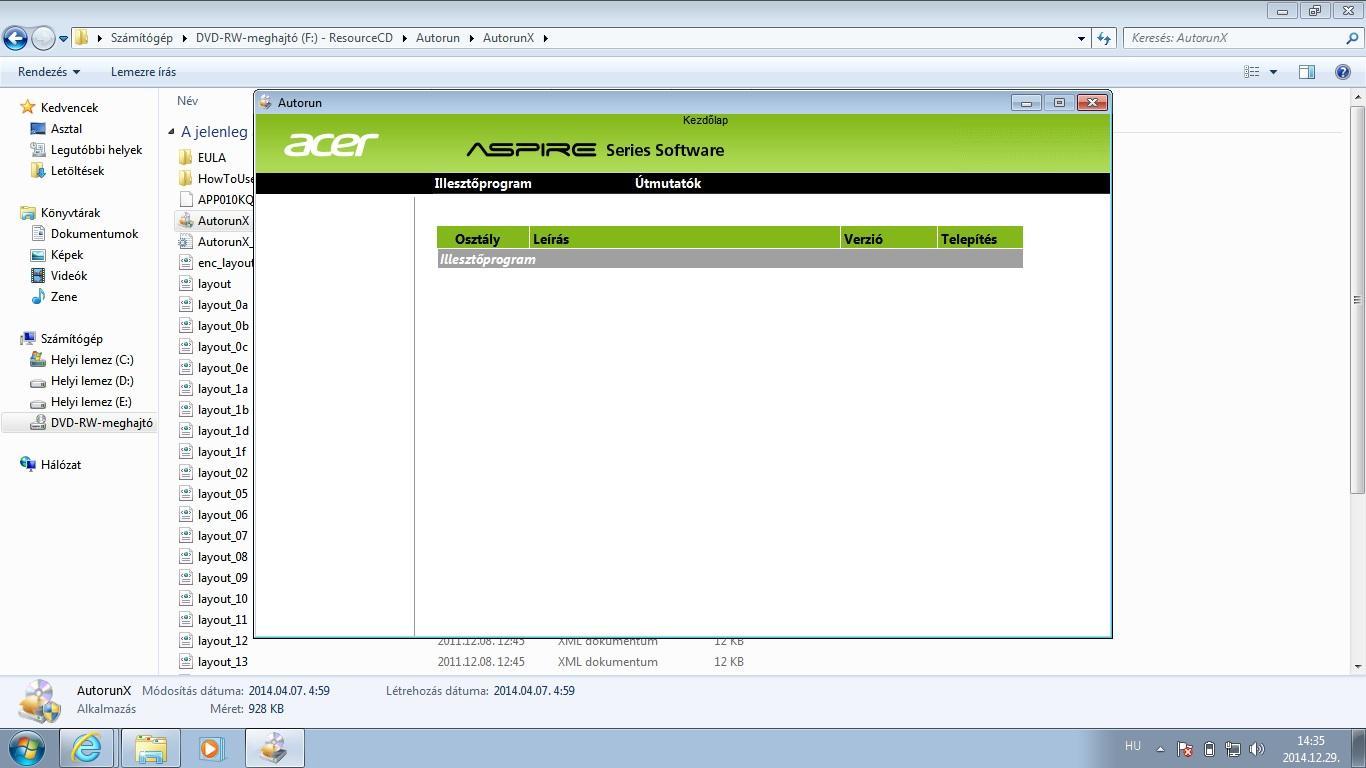Select the layout_1f file
The height and width of the screenshot is (768, 1366).
[x=222, y=451]
